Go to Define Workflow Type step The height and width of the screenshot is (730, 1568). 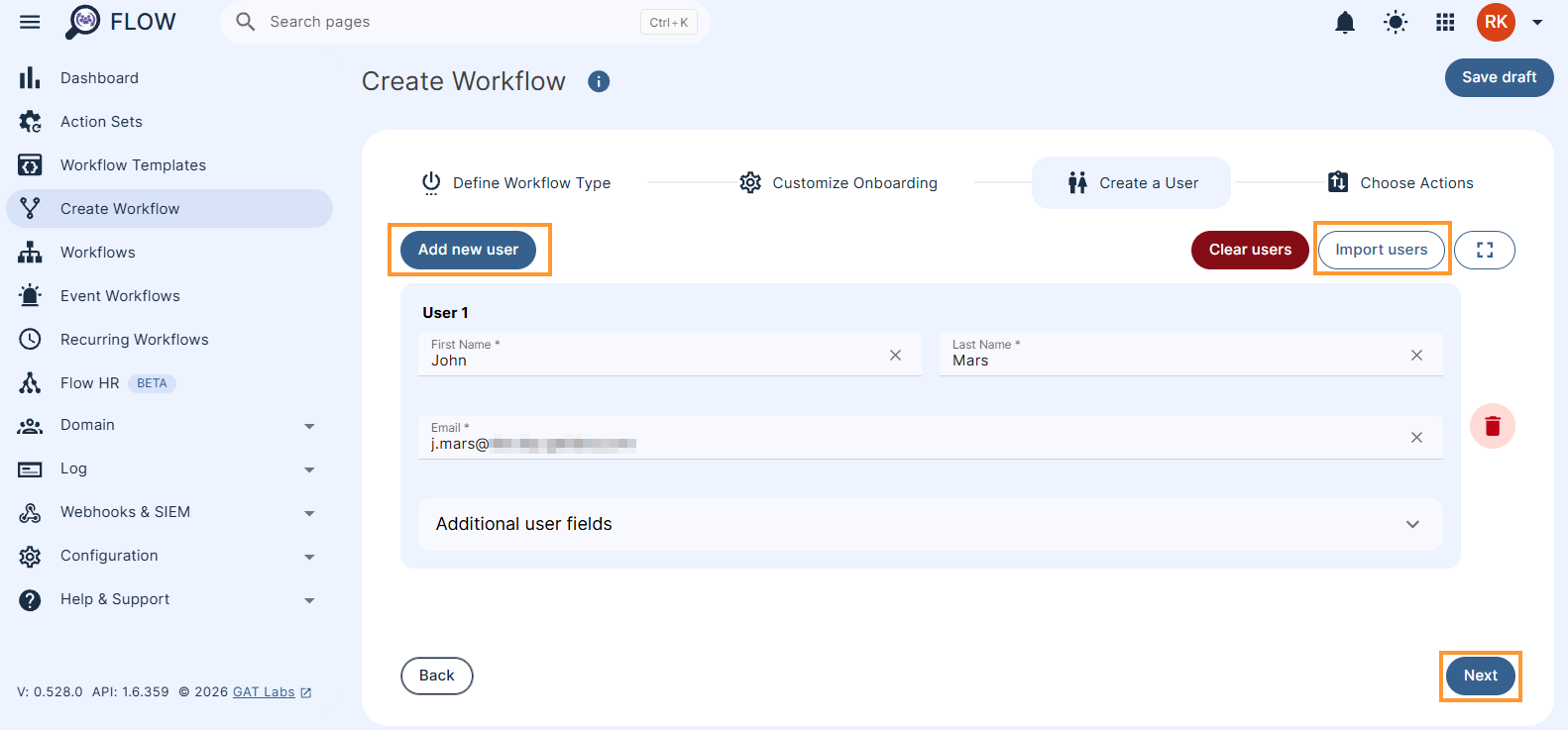(x=516, y=183)
